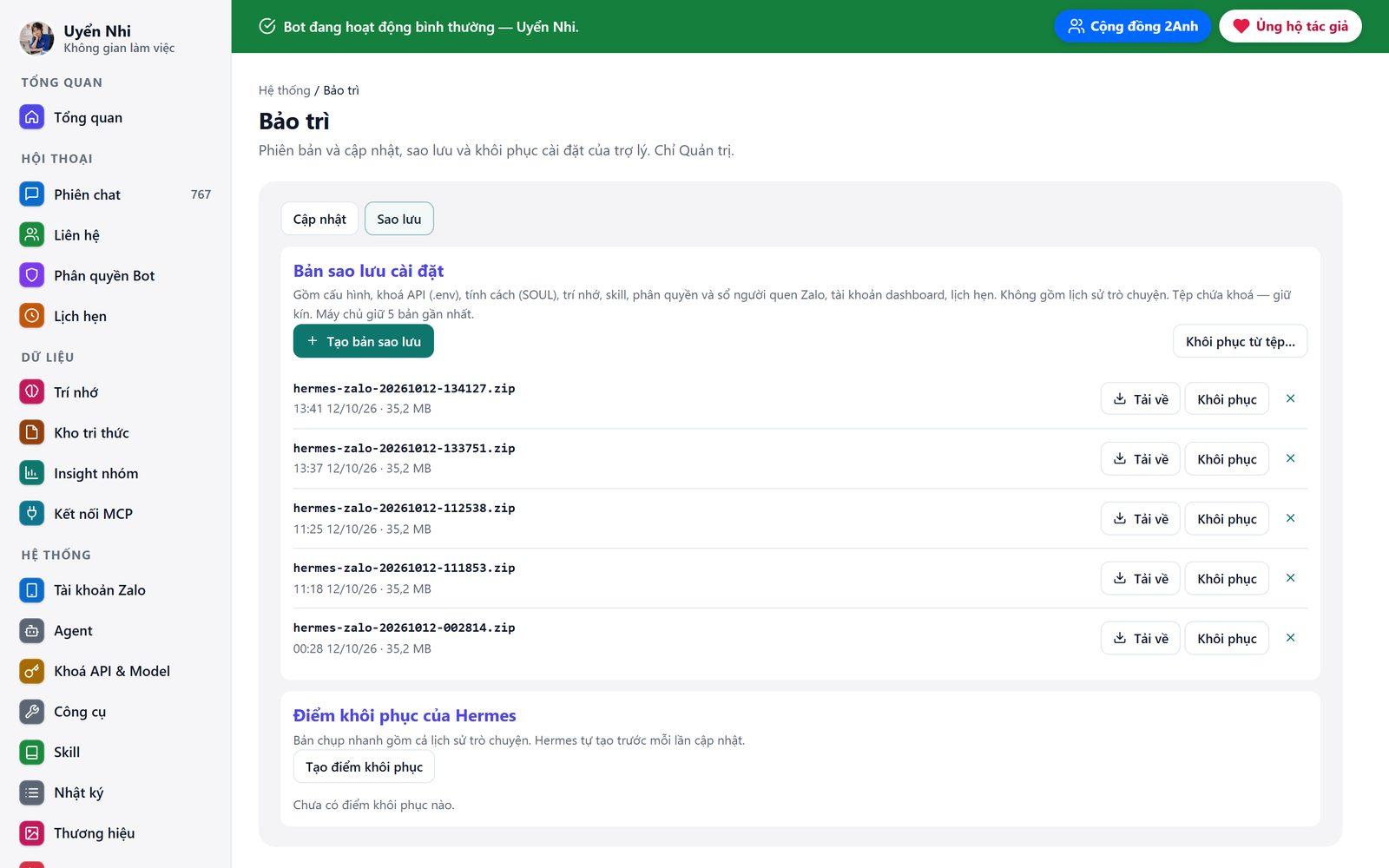Download hermes-zalo-20261012-134127.zip with Tải về

1141,398
